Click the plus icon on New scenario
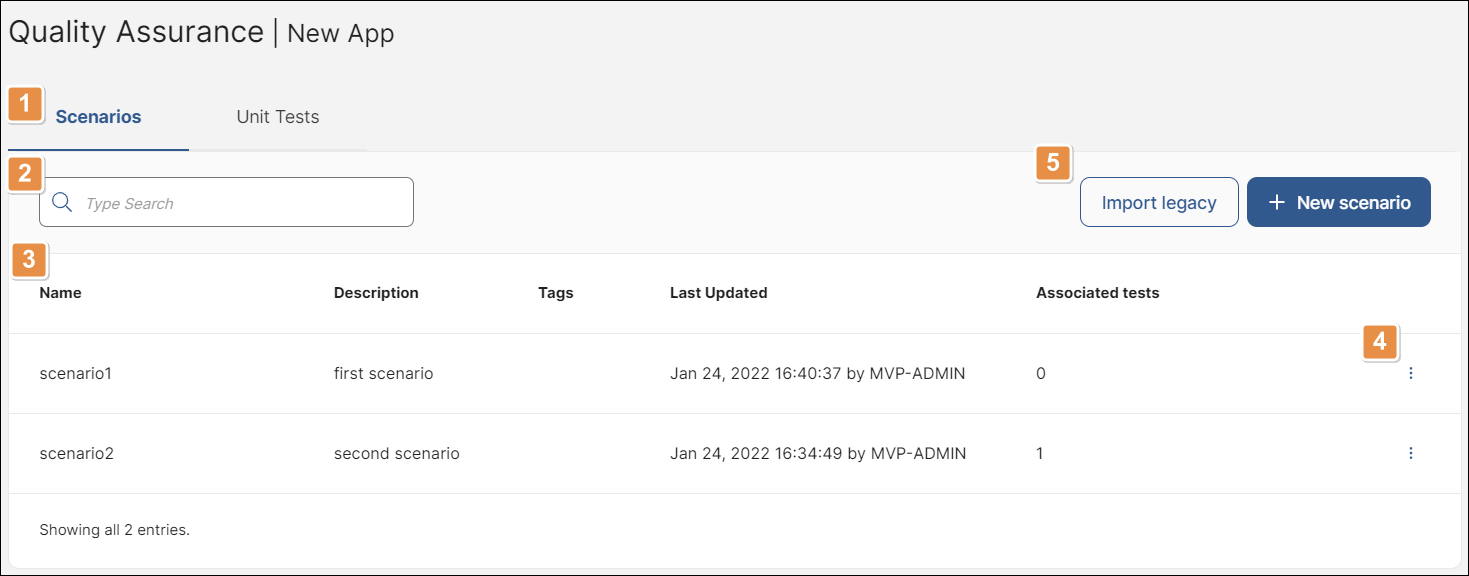The width and height of the screenshot is (1469, 576). (1276, 203)
